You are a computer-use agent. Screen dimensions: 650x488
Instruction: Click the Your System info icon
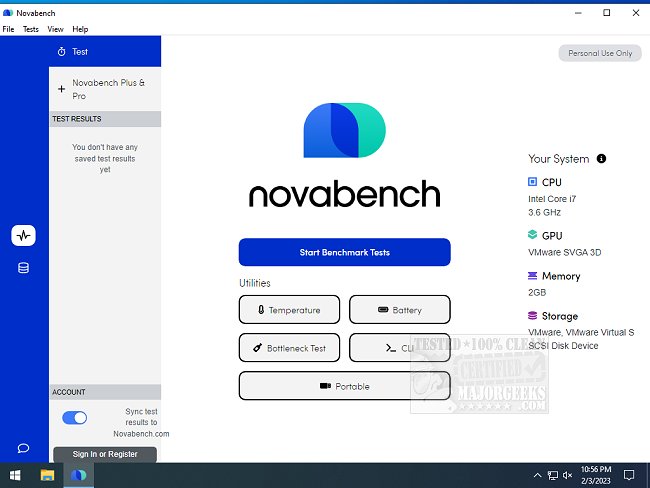coord(600,159)
